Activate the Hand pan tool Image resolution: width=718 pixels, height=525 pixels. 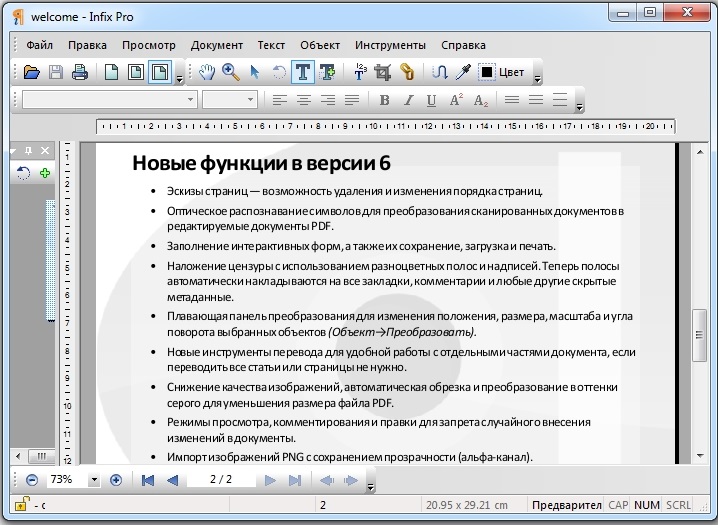(207, 72)
